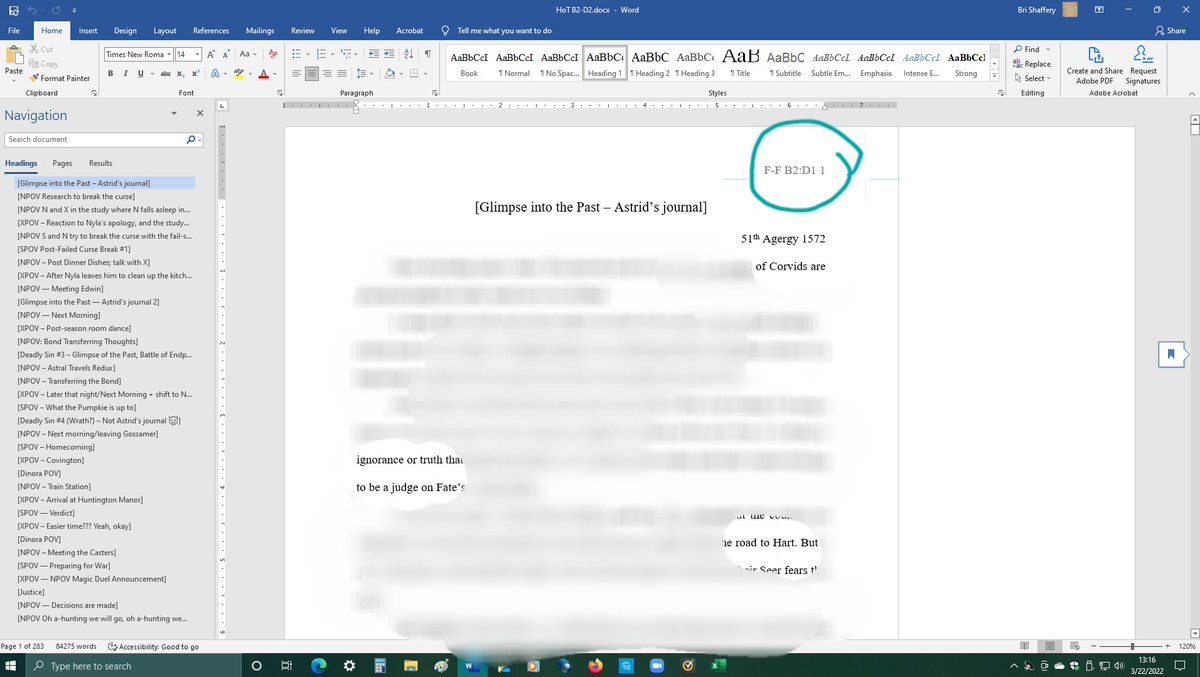Jump to [Dinora POV] after Covington heading
The height and width of the screenshot is (677, 1200).
pos(39,473)
